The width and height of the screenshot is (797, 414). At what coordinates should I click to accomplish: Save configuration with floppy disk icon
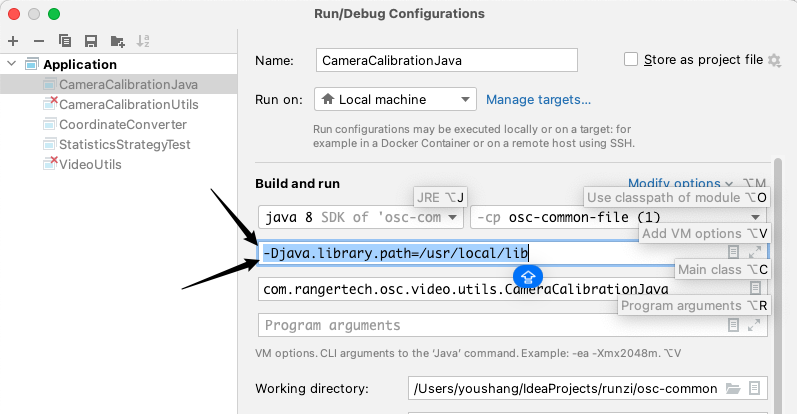(x=91, y=41)
